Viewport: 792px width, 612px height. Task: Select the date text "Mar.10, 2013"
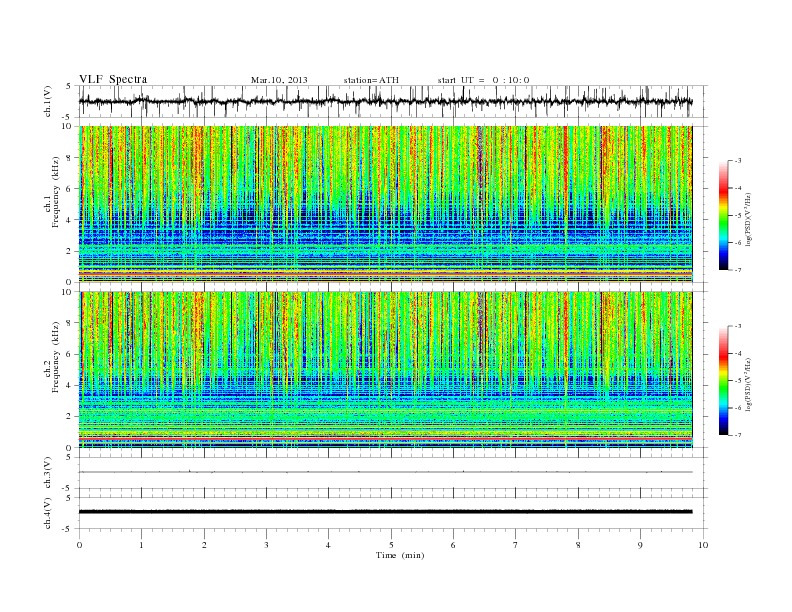pyautogui.click(x=279, y=80)
